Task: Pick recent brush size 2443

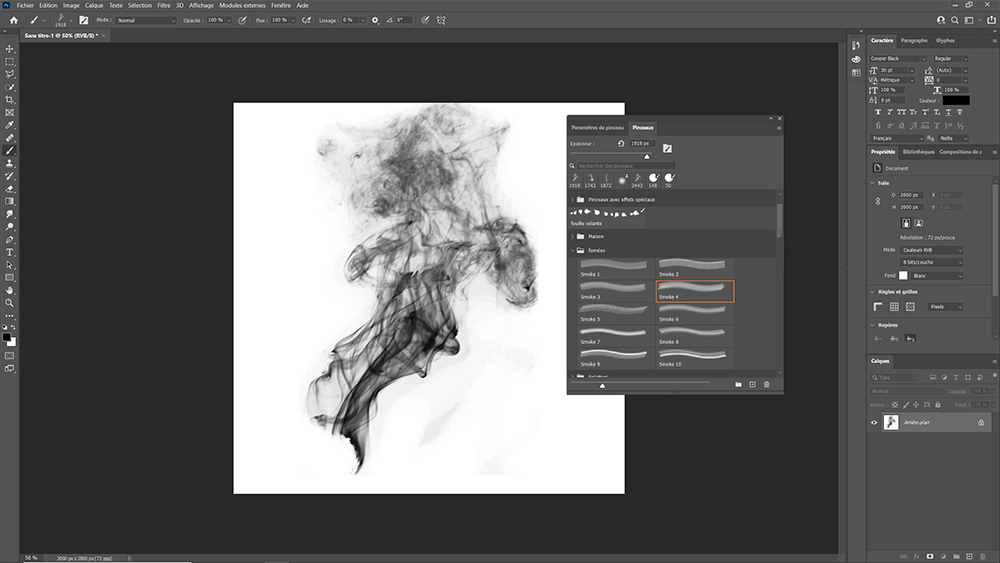Action: tap(637, 180)
